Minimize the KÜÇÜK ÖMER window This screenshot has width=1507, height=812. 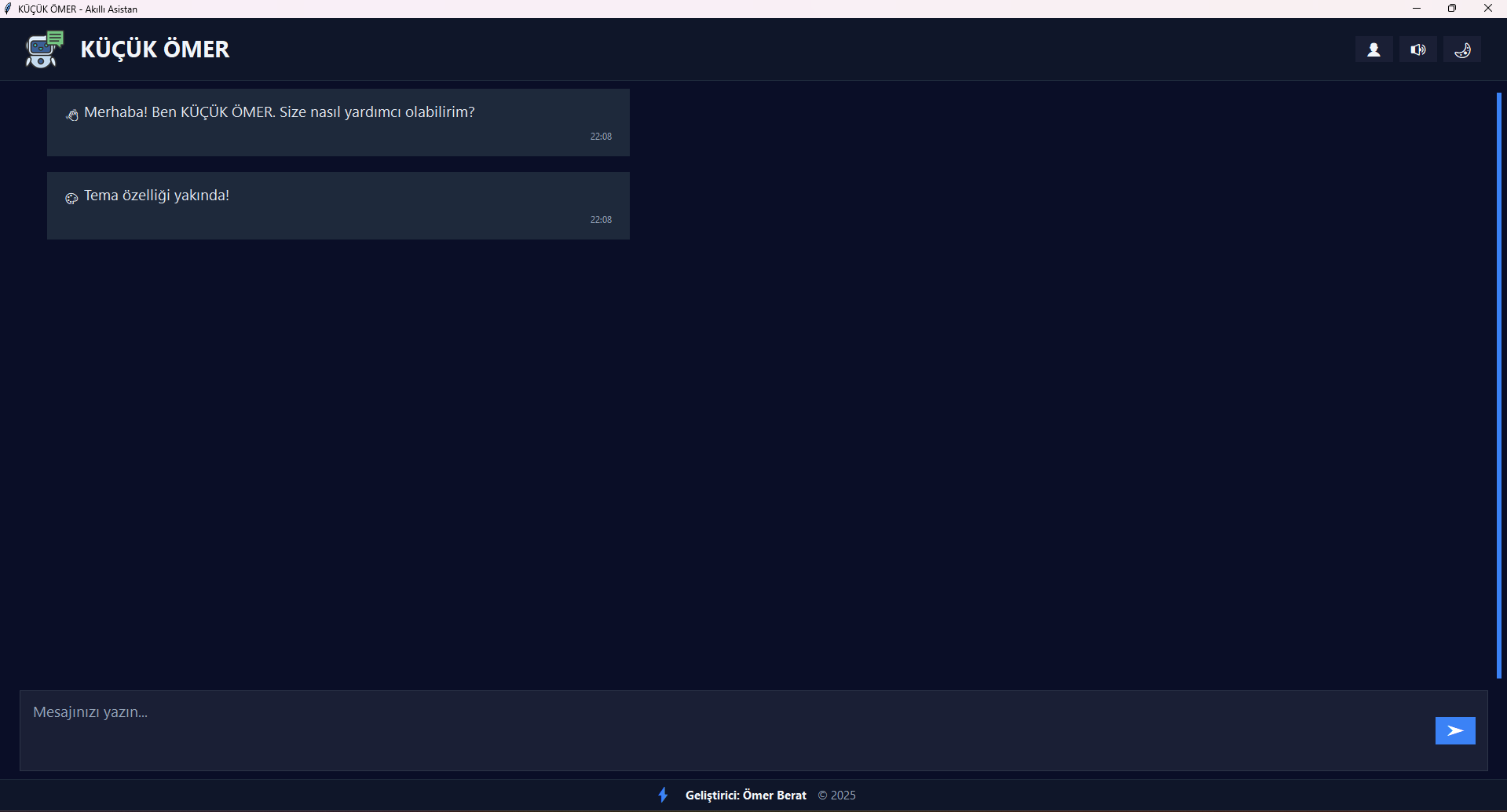[1417, 9]
